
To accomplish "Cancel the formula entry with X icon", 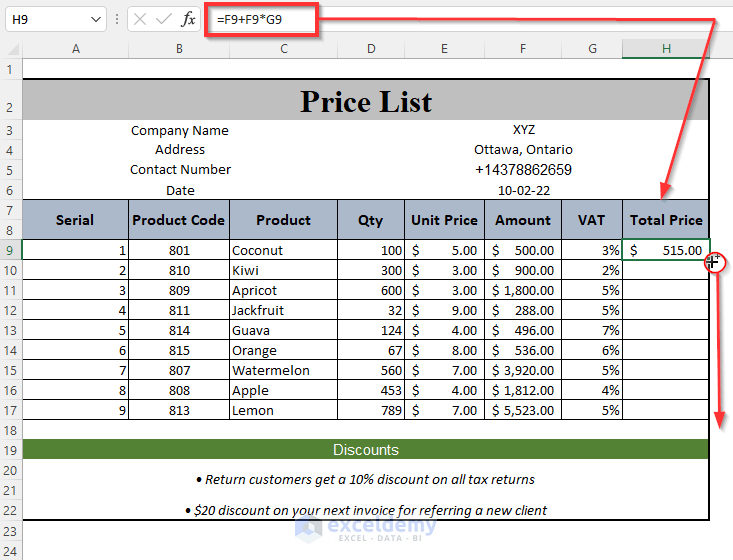I will [x=140, y=19].
